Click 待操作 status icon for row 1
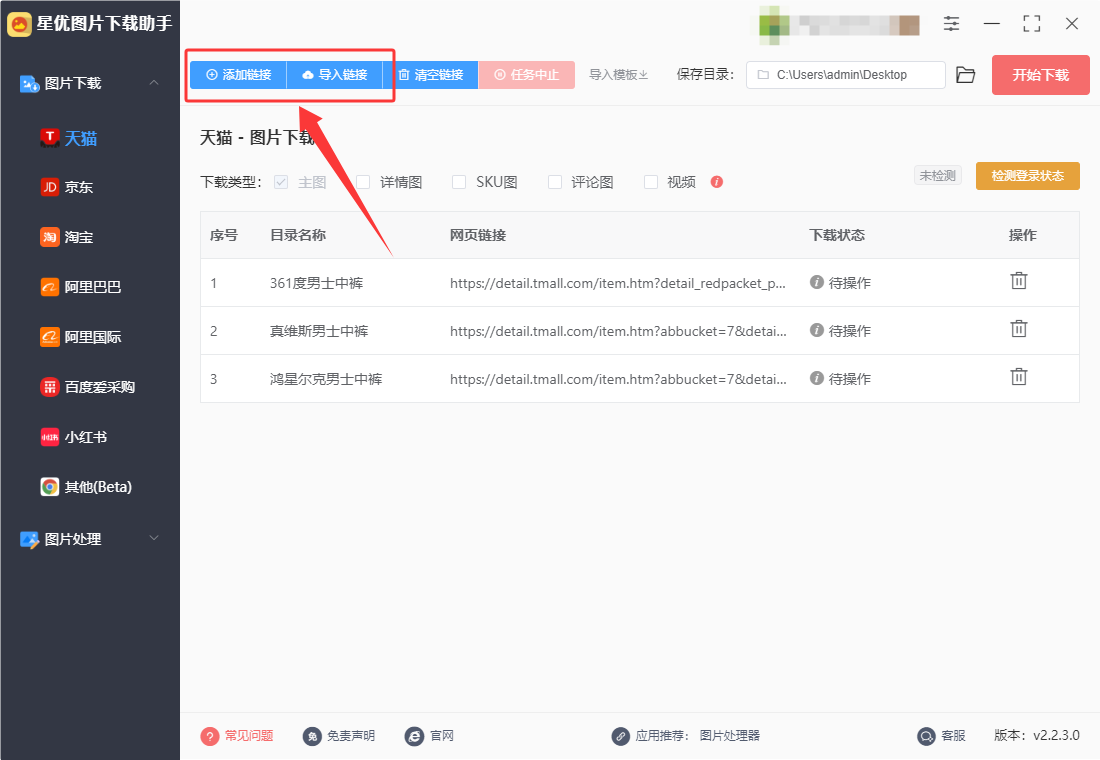 pyautogui.click(x=817, y=282)
